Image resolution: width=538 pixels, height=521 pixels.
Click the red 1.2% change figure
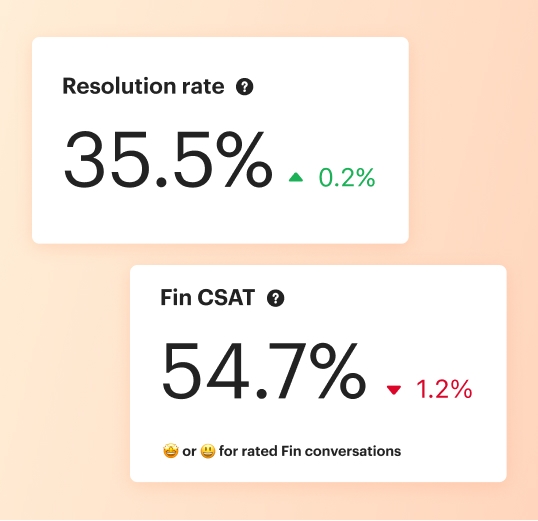pos(444,389)
